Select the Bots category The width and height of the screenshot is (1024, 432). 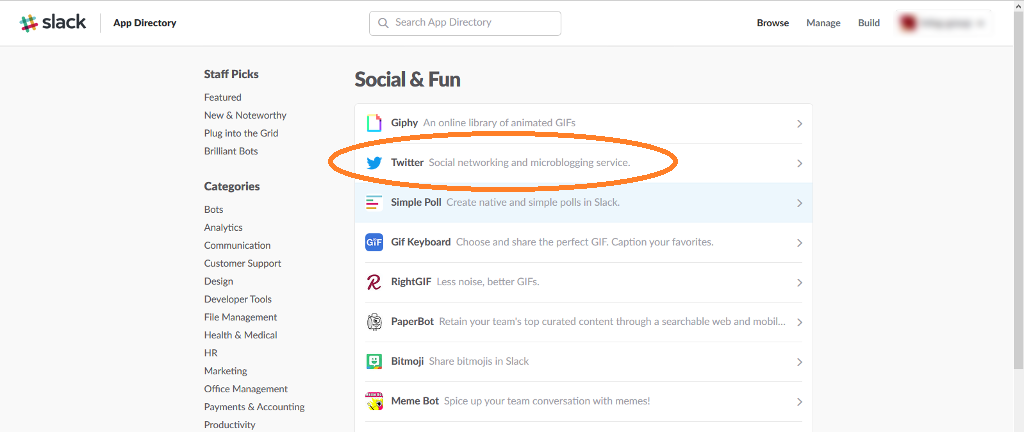[214, 209]
